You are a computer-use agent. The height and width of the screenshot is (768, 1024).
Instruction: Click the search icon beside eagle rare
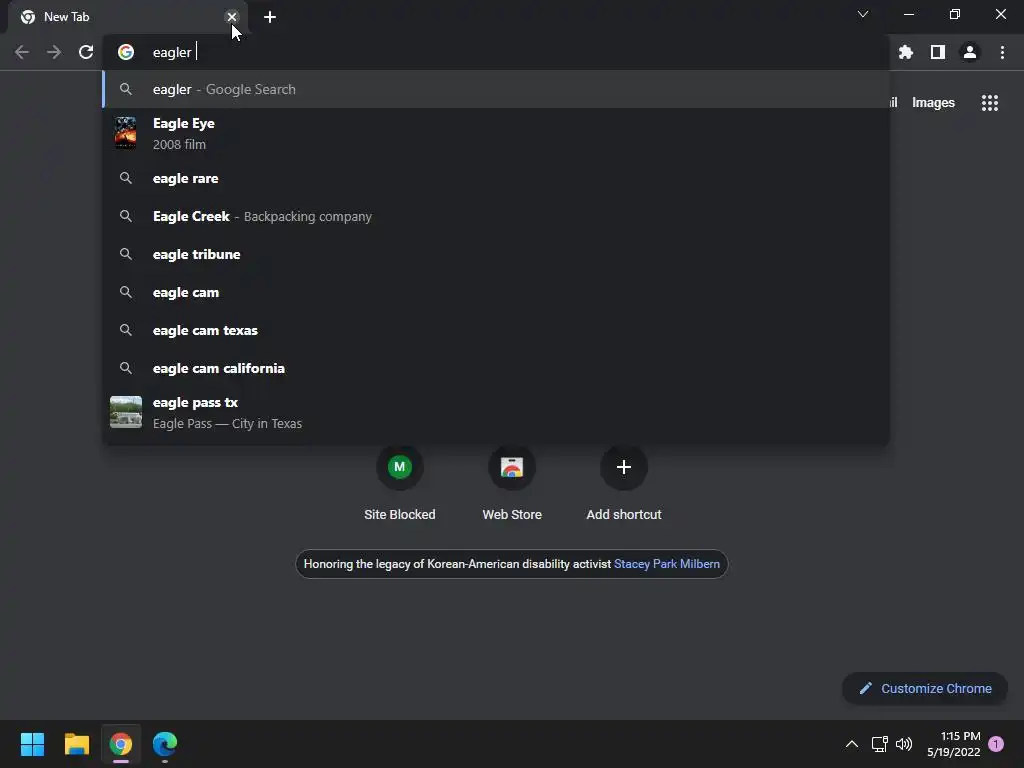tap(126, 178)
